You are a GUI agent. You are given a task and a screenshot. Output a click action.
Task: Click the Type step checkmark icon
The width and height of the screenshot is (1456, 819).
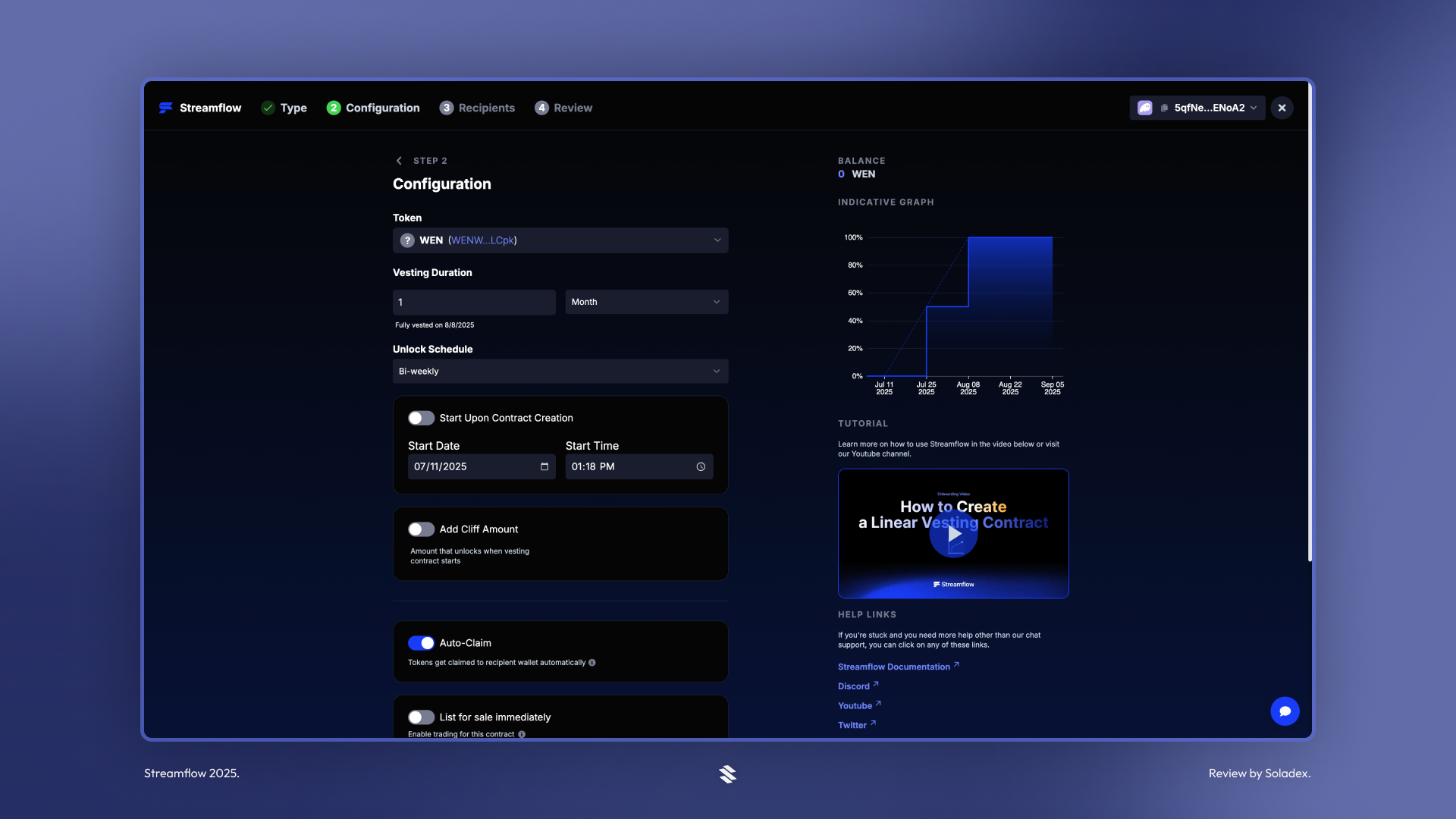tap(268, 108)
